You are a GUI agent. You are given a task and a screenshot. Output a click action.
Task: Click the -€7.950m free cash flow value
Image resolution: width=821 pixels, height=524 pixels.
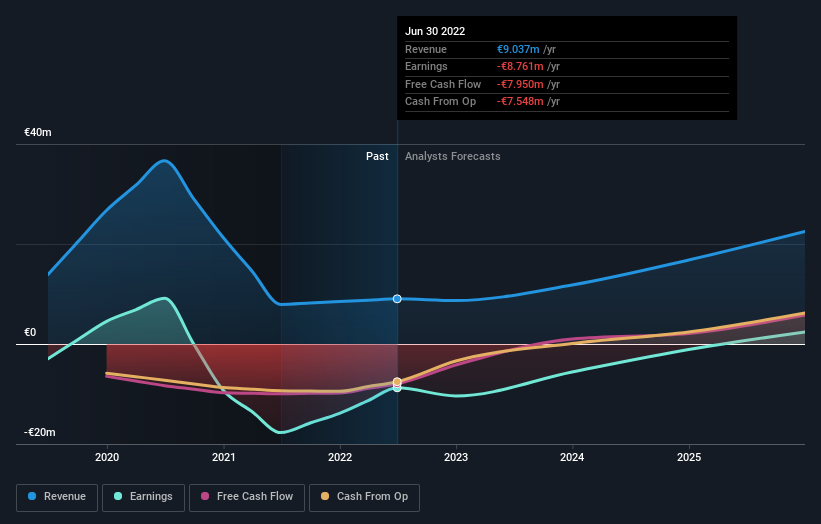(520, 84)
